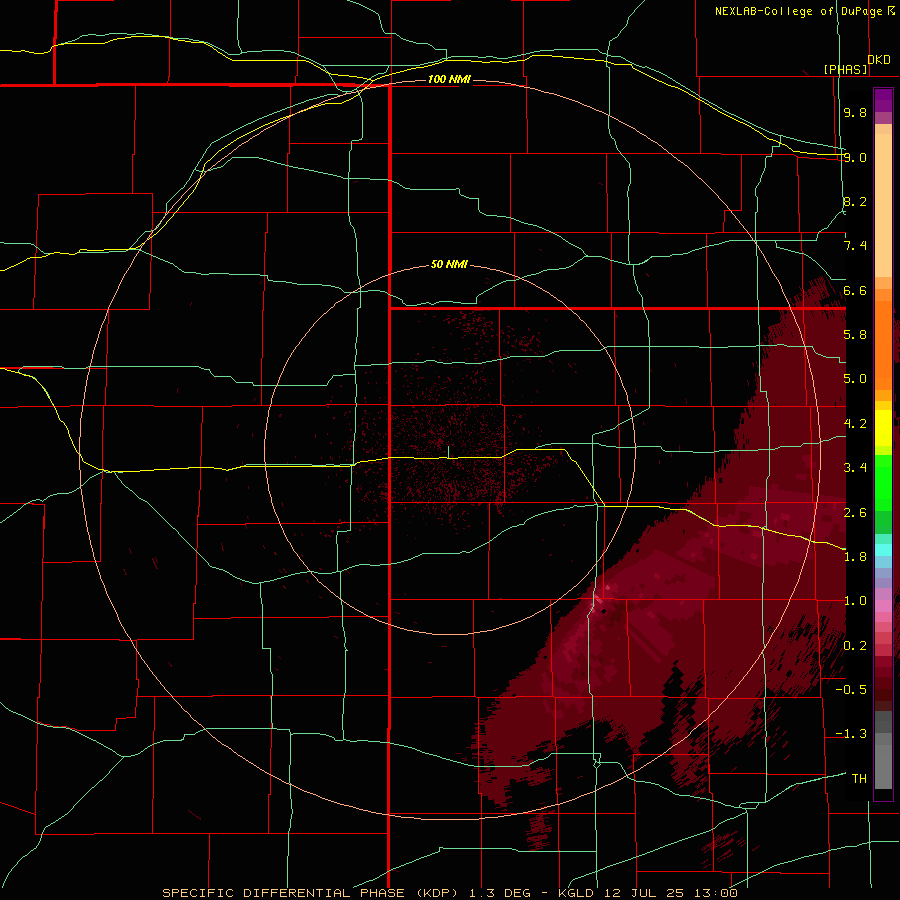Click the TH label at the scale bottom
900x900 pixels.
click(x=859, y=779)
